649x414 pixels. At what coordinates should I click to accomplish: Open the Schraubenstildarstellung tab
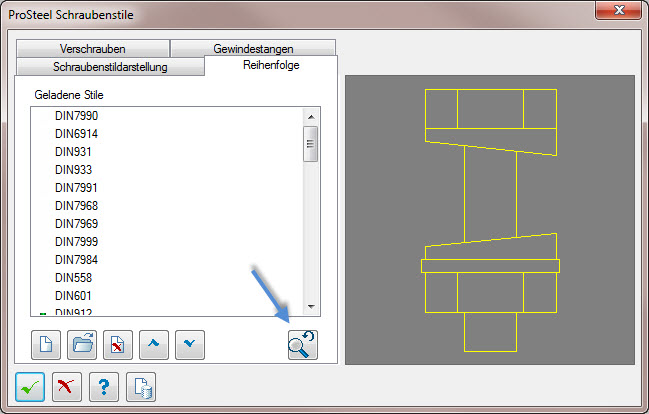pos(110,67)
